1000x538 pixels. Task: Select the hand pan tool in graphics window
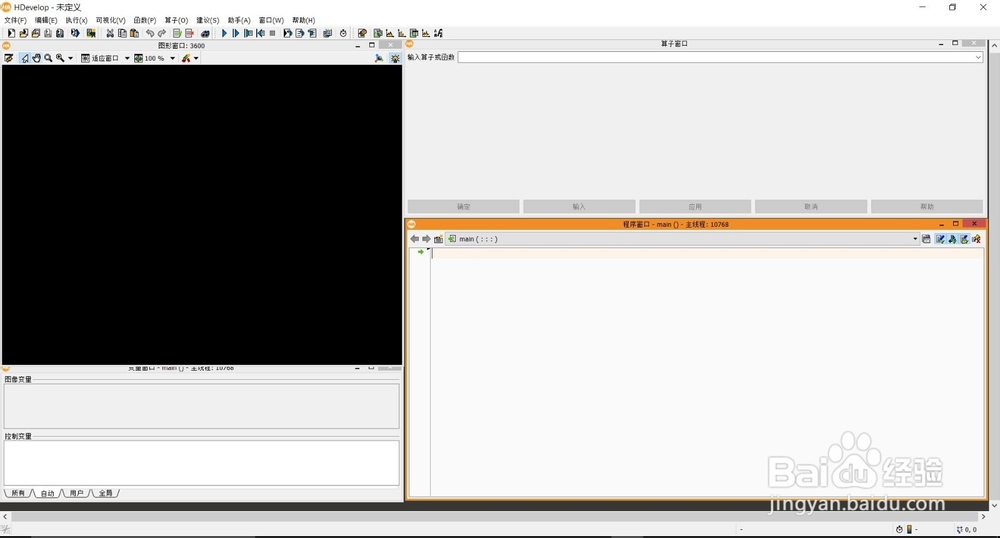pos(36,58)
